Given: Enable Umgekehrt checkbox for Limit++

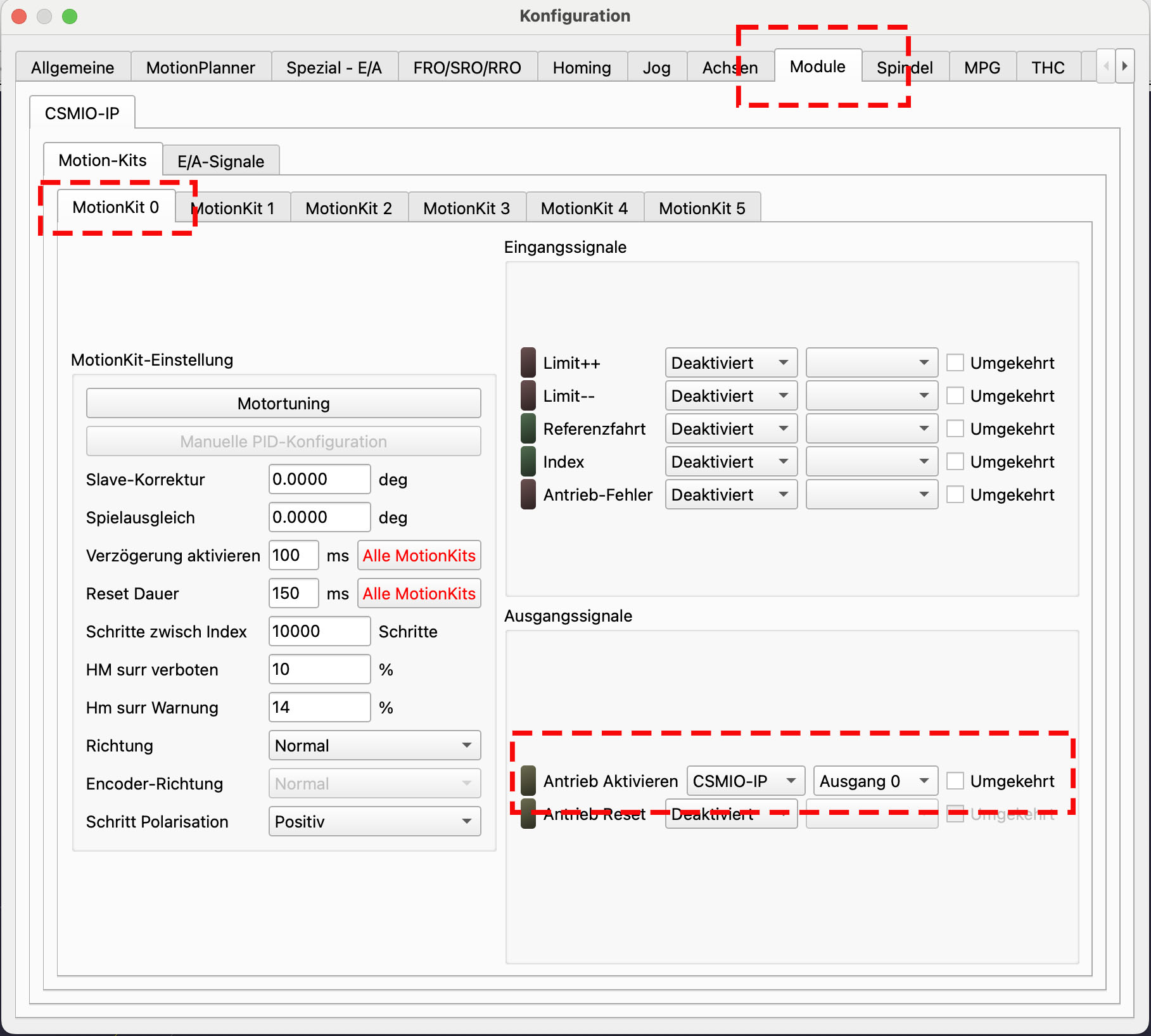Looking at the screenshot, I should click(x=955, y=362).
